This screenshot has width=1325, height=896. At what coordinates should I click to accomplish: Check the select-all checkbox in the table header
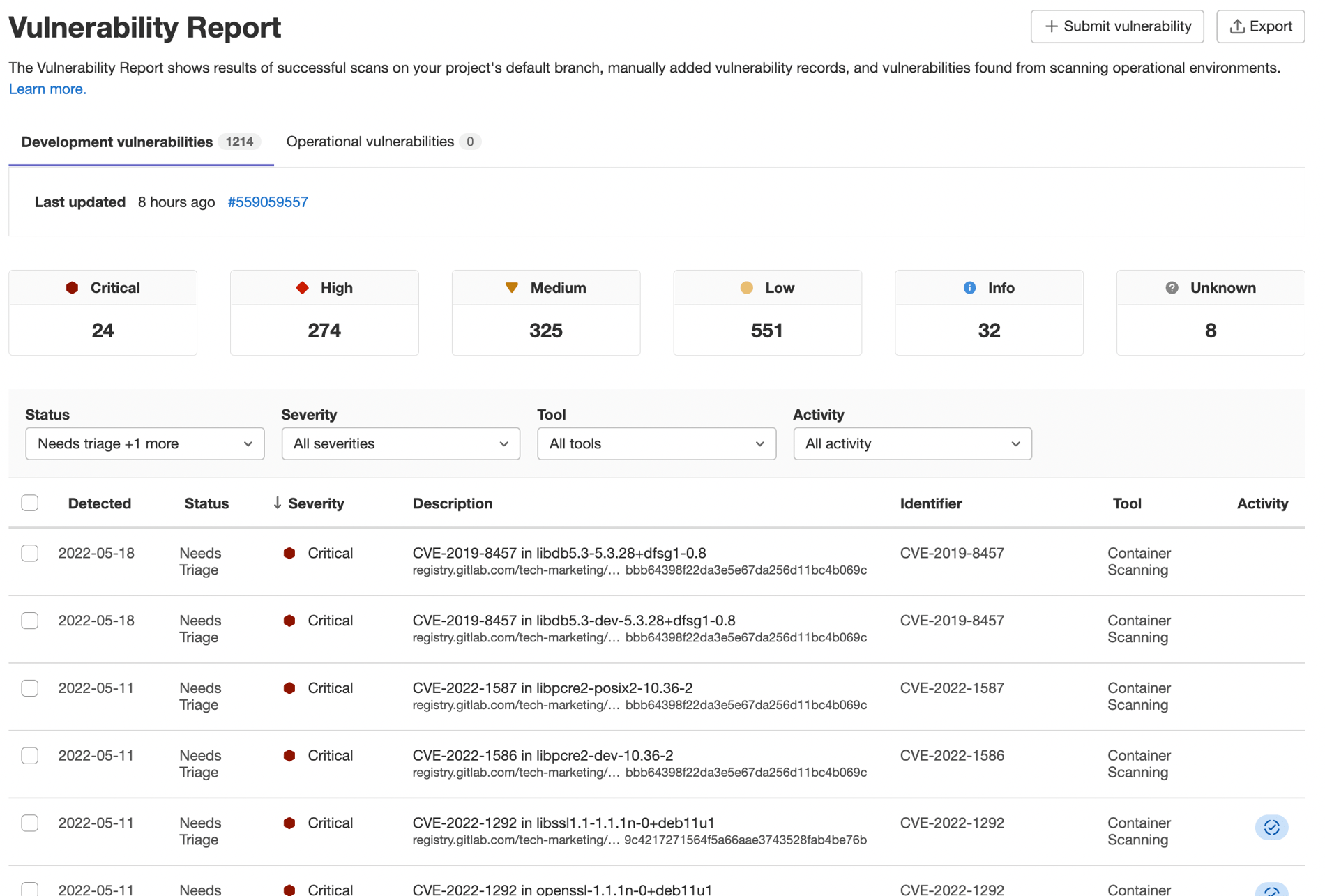click(x=29, y=502)
